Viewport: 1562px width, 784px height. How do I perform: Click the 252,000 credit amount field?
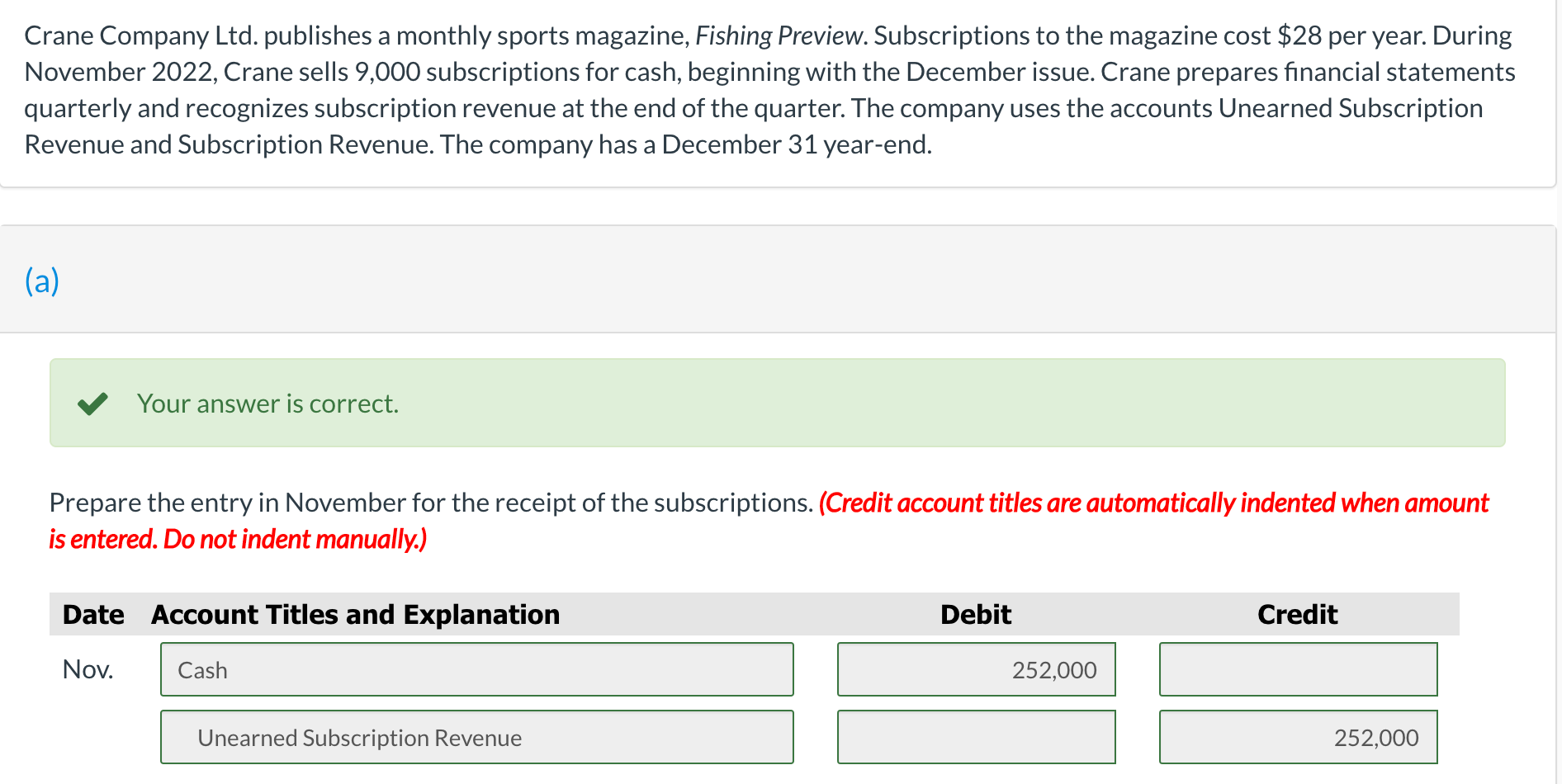click(x=1297, y=737)
